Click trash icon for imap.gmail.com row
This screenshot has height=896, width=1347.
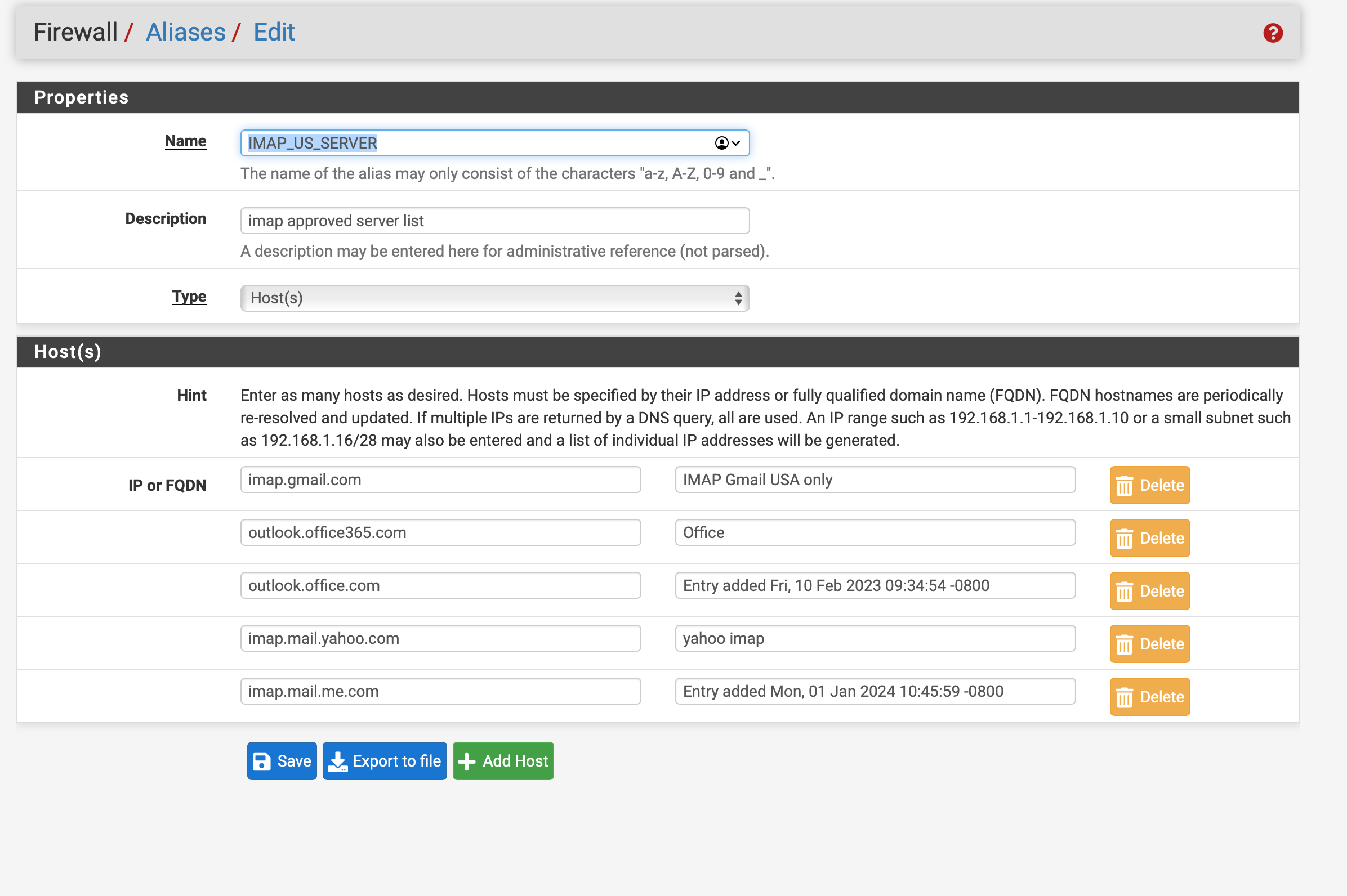pyautogui.click(x=1124, y=486)
